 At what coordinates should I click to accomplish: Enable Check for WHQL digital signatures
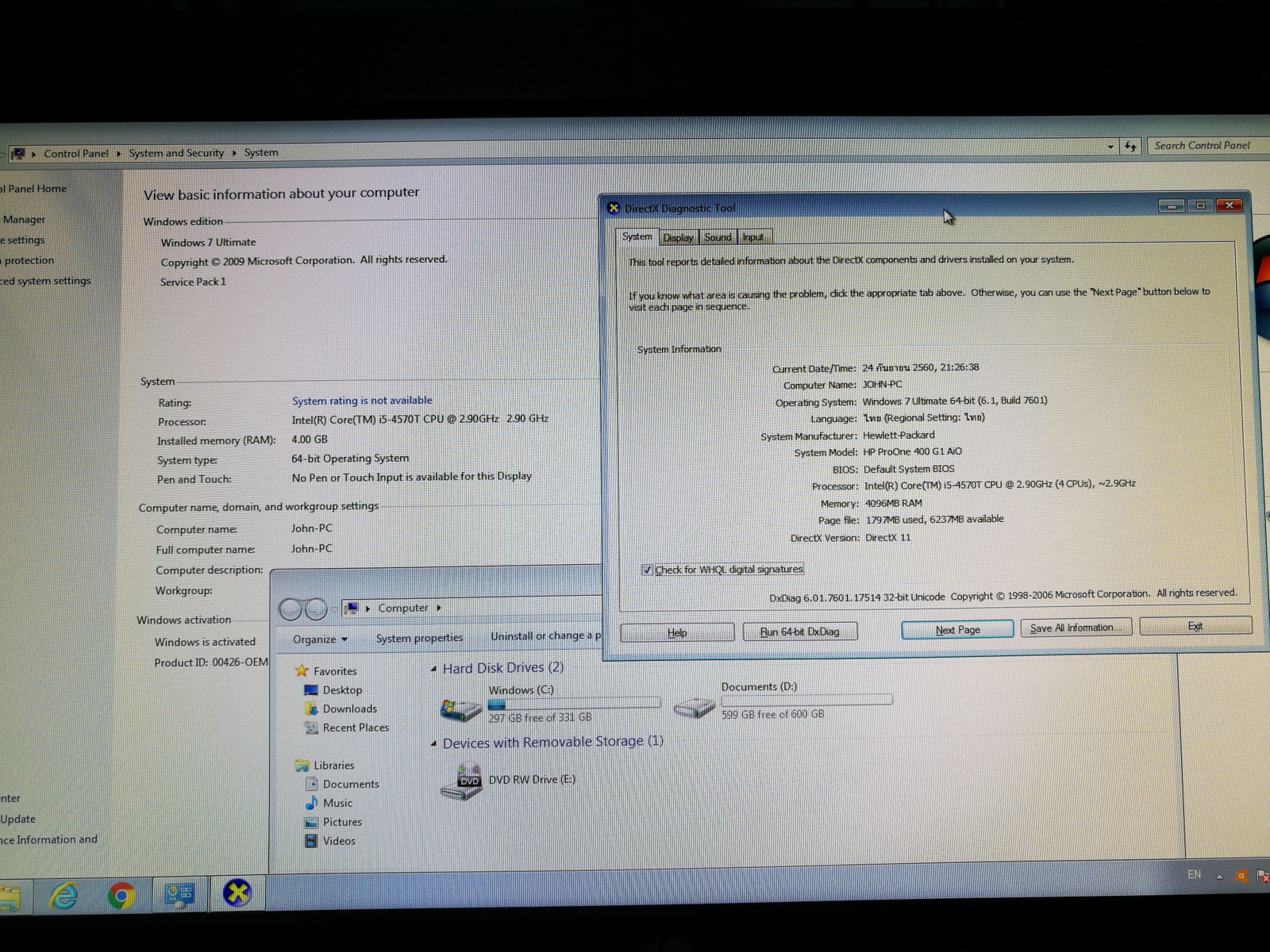coord(647,570)
